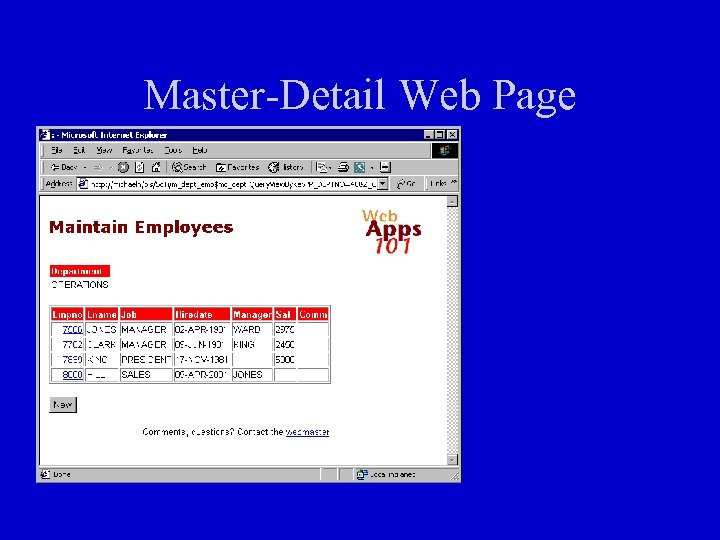This screenshot has height=540, width=720.
Task: Click the Refresh page icon
Action: click(x=140, y=167)
